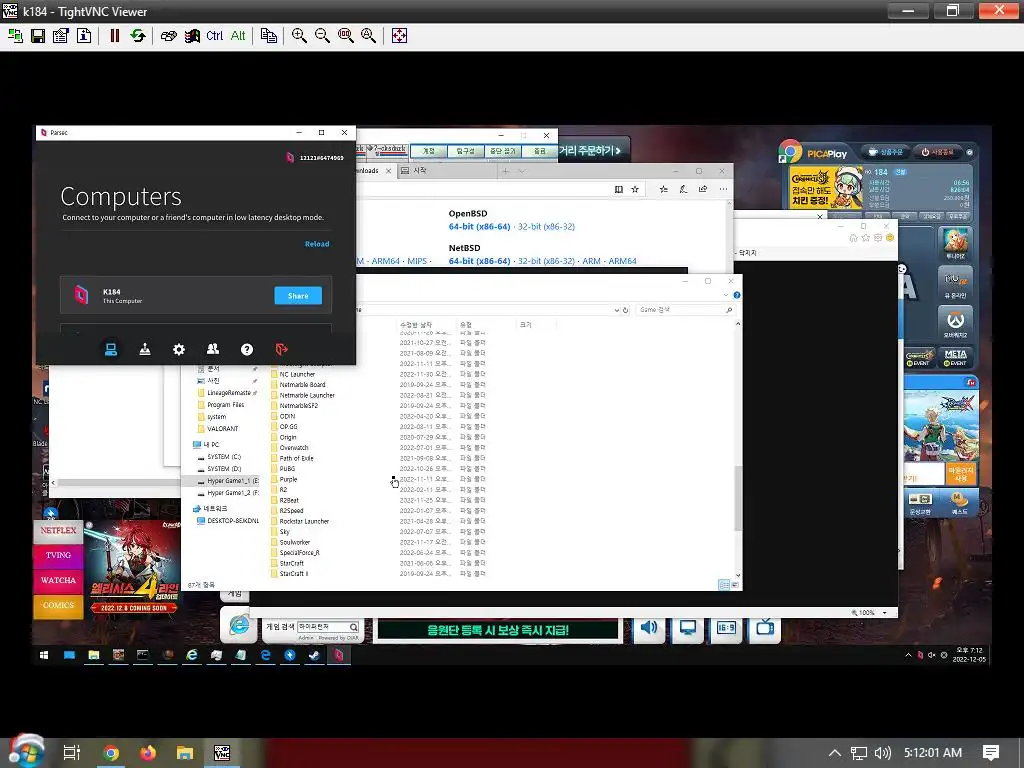Image resolution: width=1024 pixels, height=768 pixels.
Task: Click Auto zoom magnifier icon
Action: pos(368,35)
